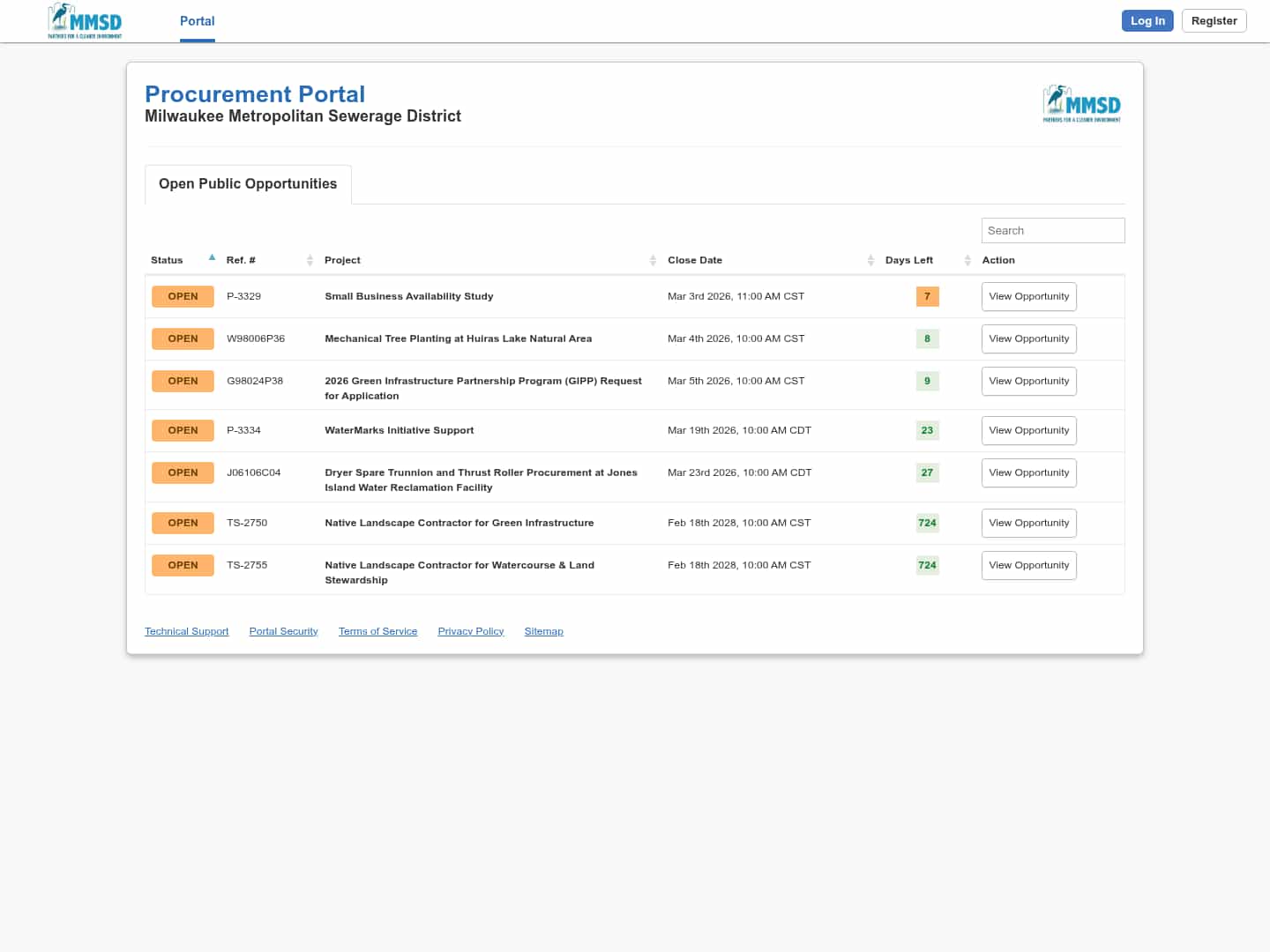View opportunity for WaterMarks Initiative Support
Image resolution: width=1270 pixels, height=952 pixels.
point(1028,430)
